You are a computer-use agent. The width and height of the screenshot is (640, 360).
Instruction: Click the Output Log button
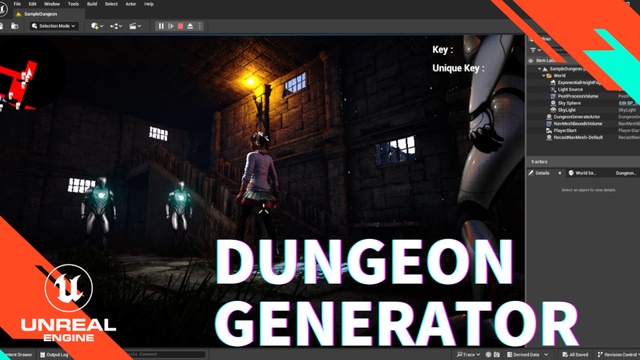[x=54, y=355]
